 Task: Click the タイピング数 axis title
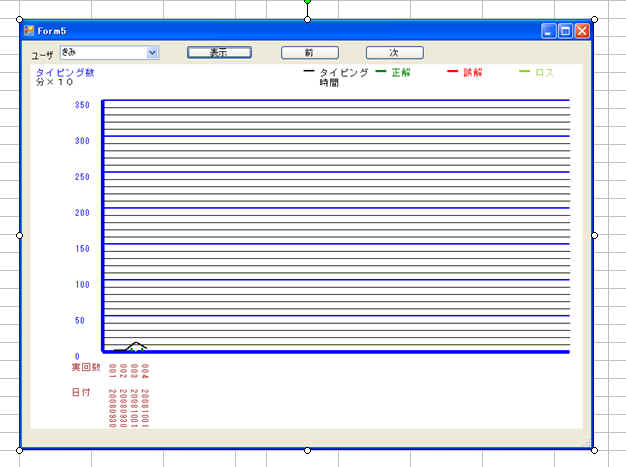point(65,72)
